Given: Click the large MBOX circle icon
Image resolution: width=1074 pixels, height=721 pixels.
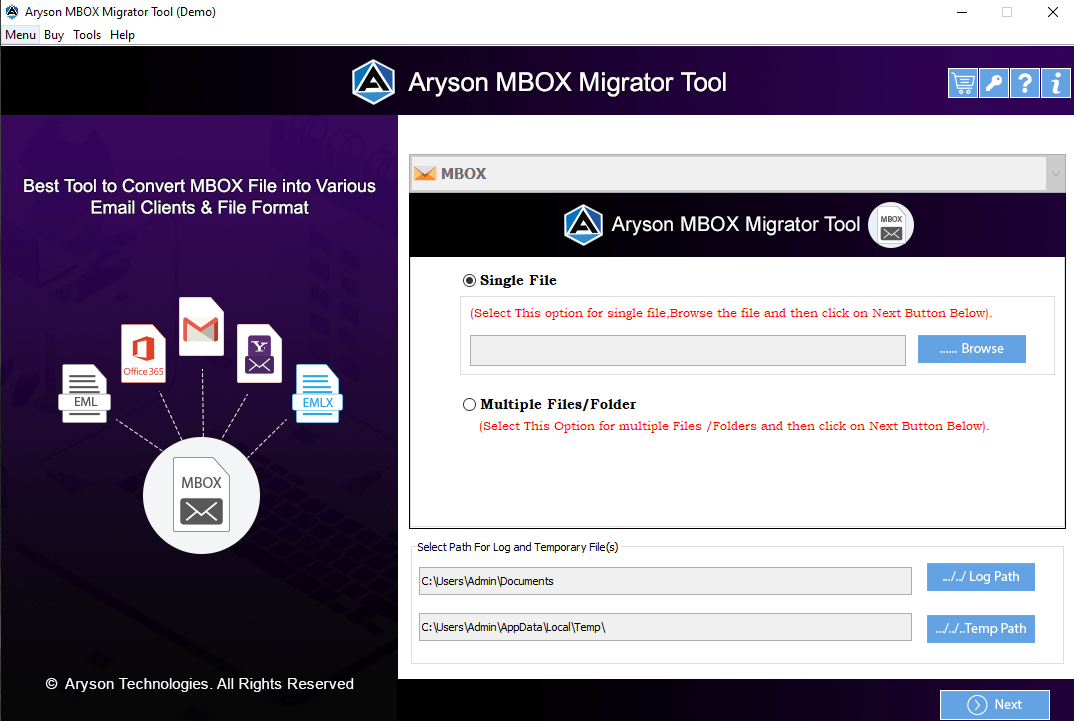Looking at the screenshot, I should [201, 495].
